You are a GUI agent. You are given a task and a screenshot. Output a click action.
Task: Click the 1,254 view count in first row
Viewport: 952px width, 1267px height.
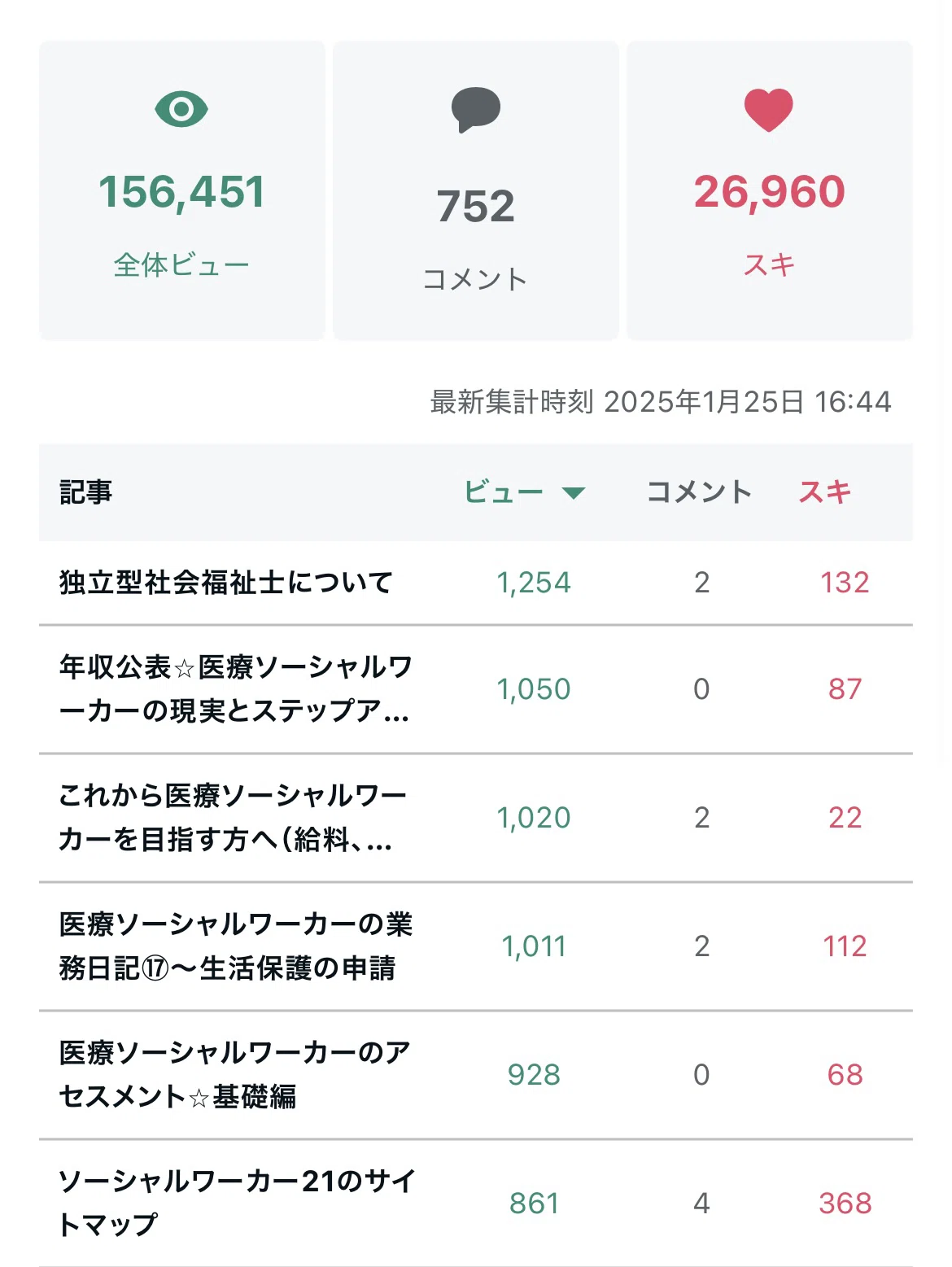click(x=534, y=583)
